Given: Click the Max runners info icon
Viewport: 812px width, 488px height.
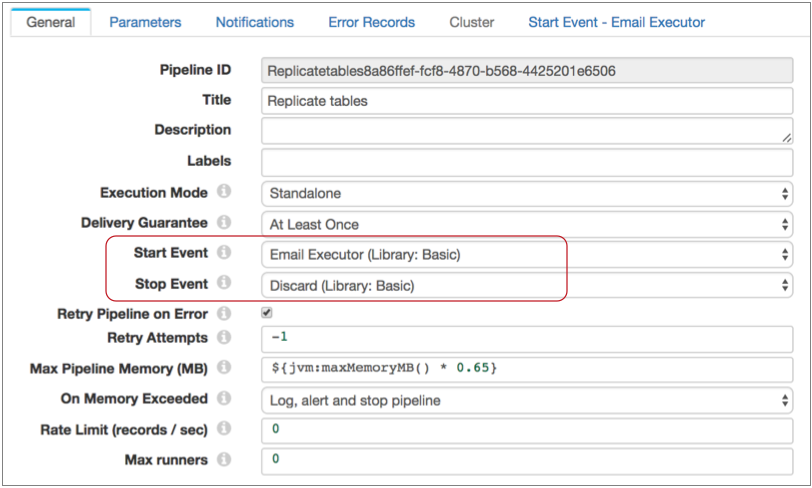Looking at the screenshot, I should [224, 460].
